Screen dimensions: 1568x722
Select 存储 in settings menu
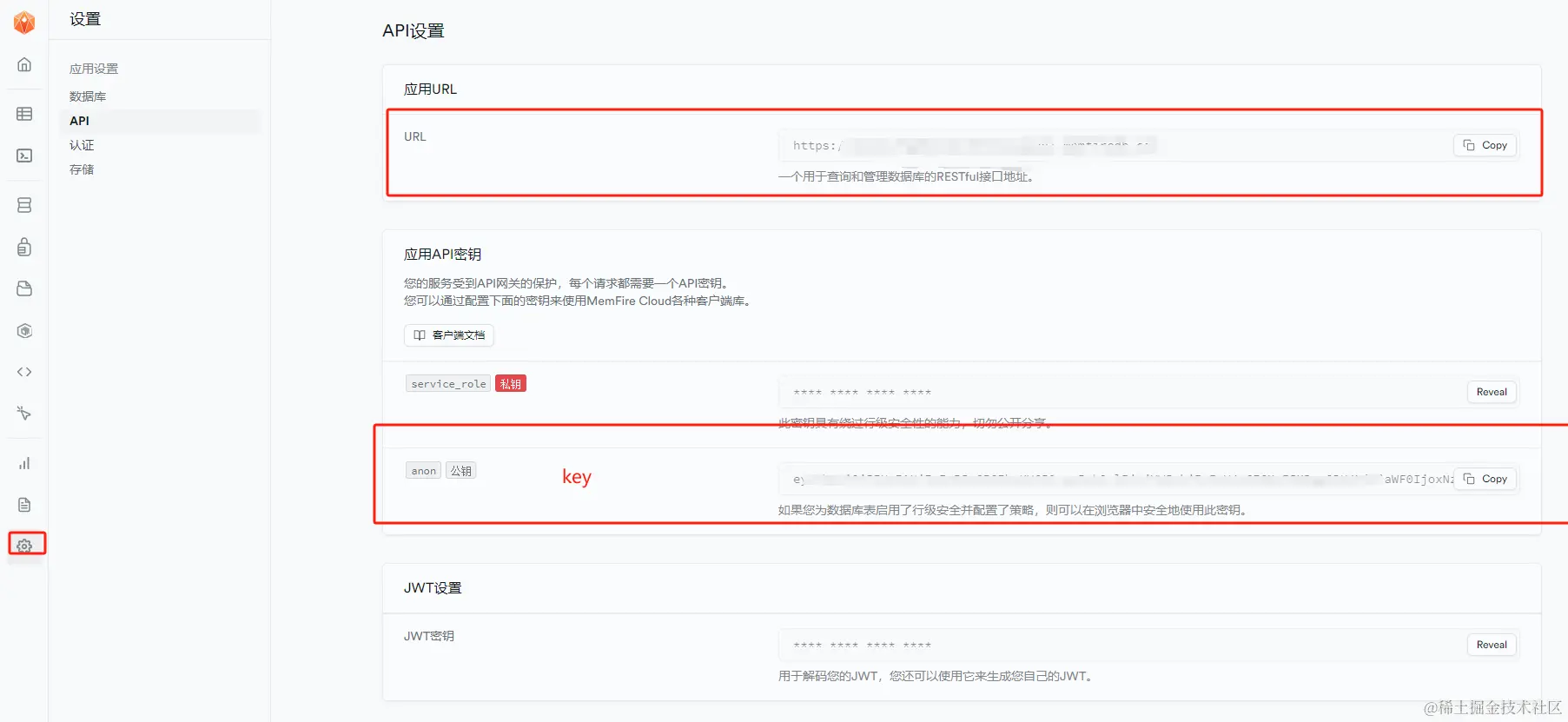(82, 169)
